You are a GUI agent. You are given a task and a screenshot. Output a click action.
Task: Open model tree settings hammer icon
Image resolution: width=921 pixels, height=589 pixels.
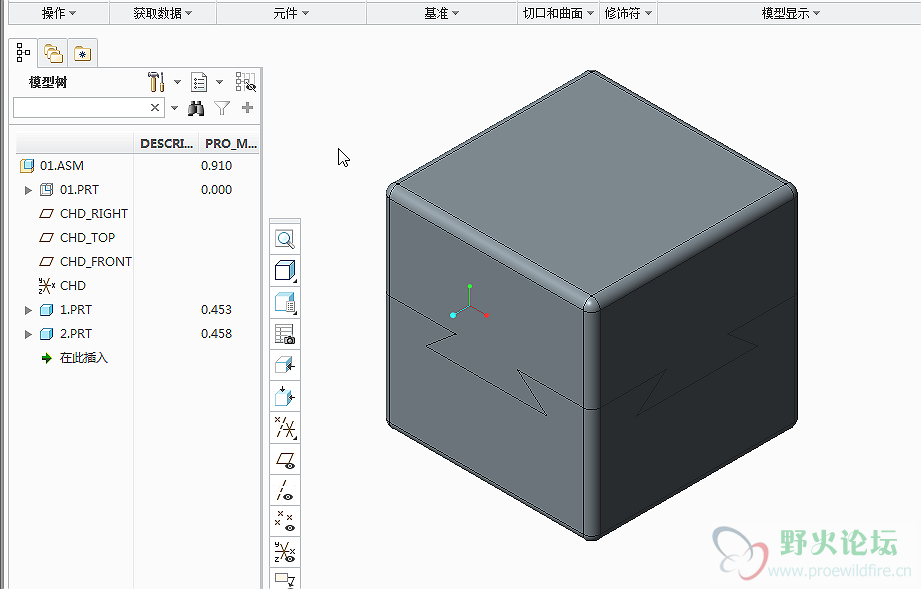click(156, 82)
